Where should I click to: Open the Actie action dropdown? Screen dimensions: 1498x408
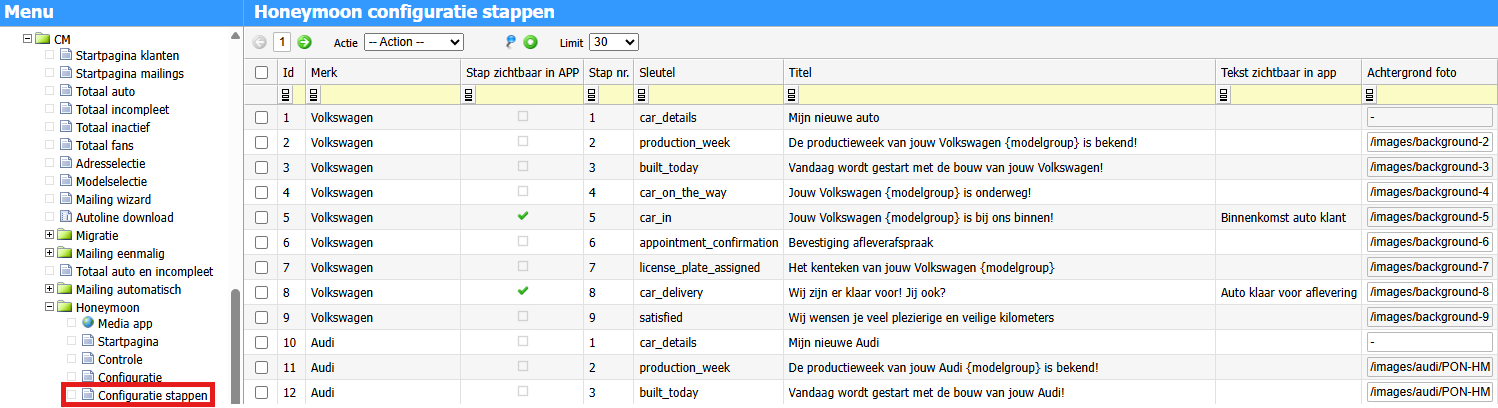click(414, 42)
